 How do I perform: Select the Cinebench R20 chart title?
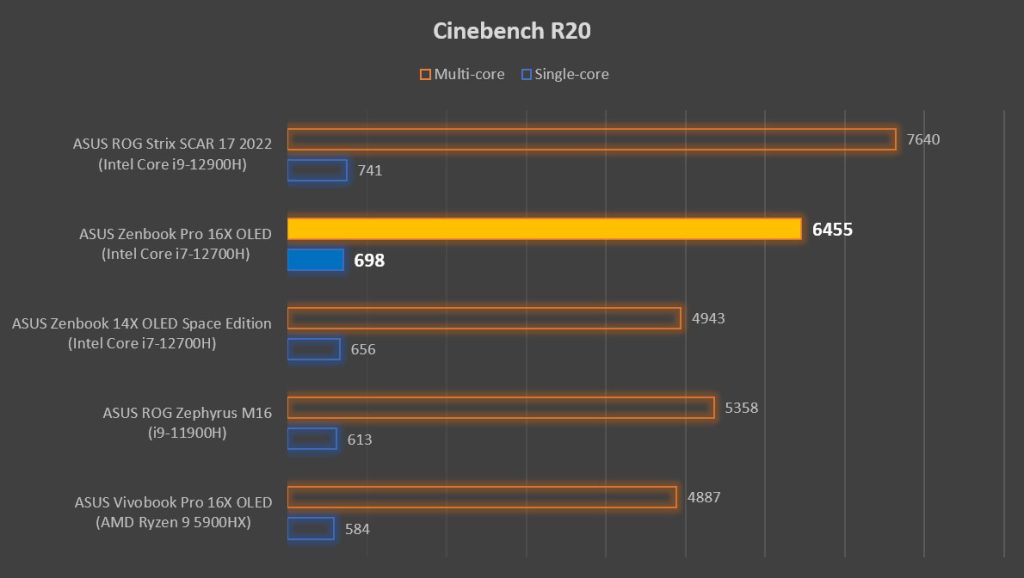tap(512, 31)
